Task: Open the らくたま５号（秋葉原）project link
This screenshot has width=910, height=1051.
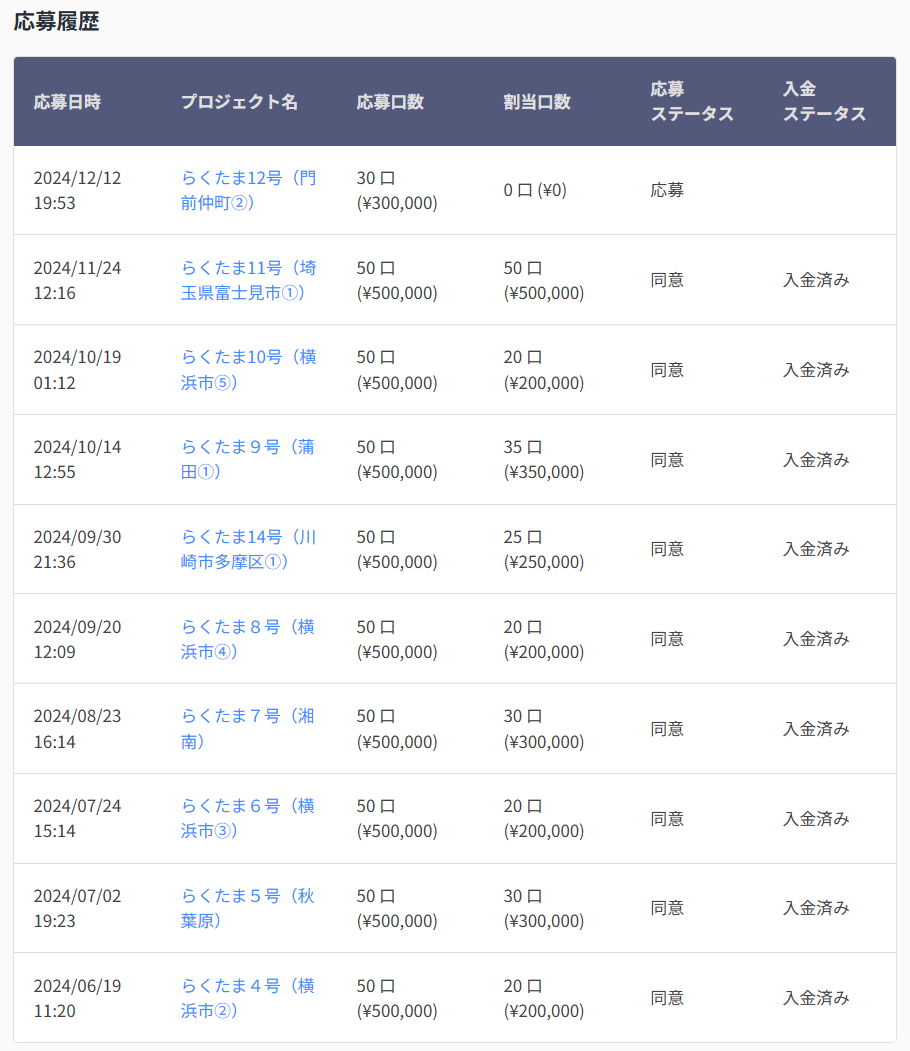Action: (x=247, y=908)
